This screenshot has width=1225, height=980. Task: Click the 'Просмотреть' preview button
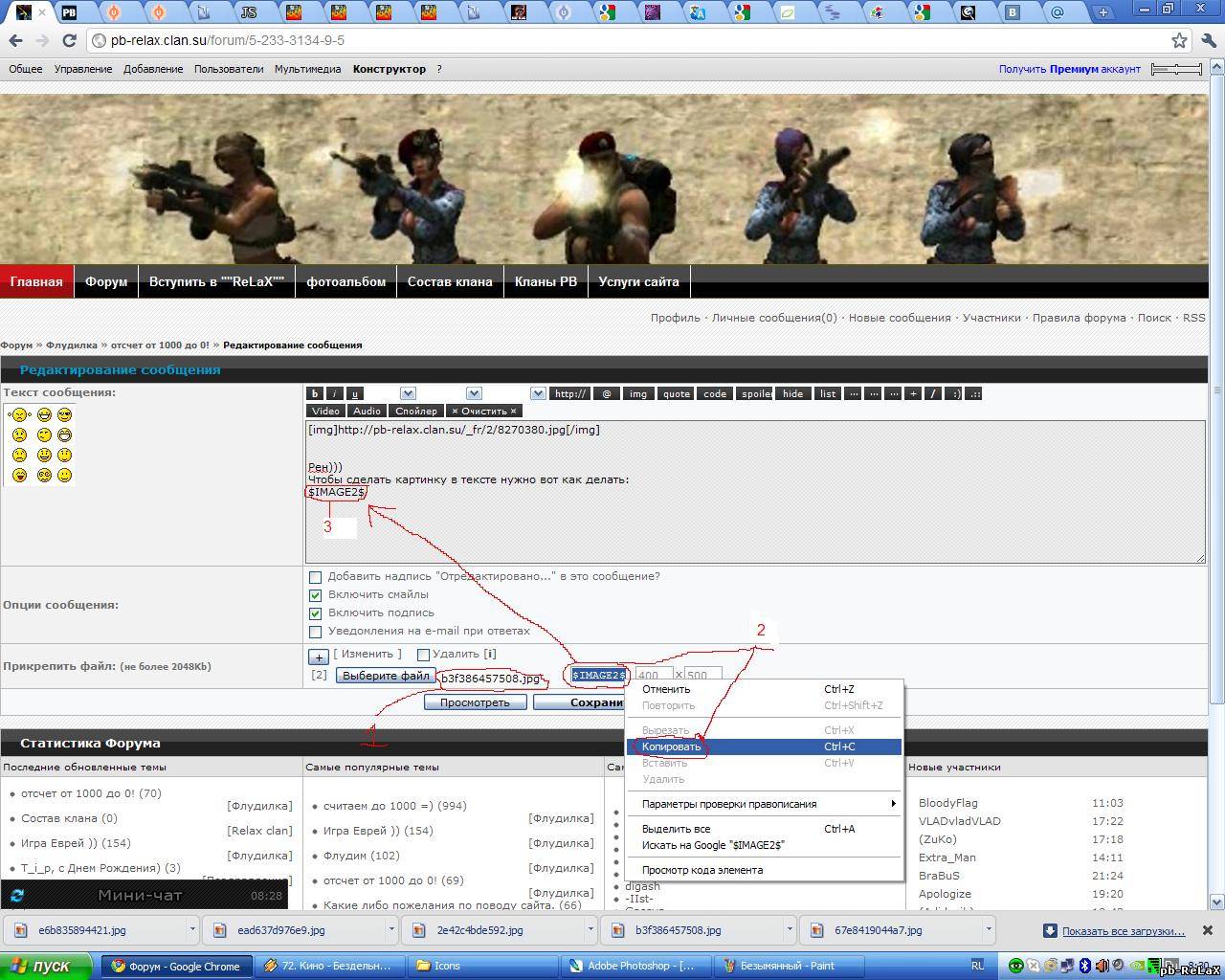point(475,702)
